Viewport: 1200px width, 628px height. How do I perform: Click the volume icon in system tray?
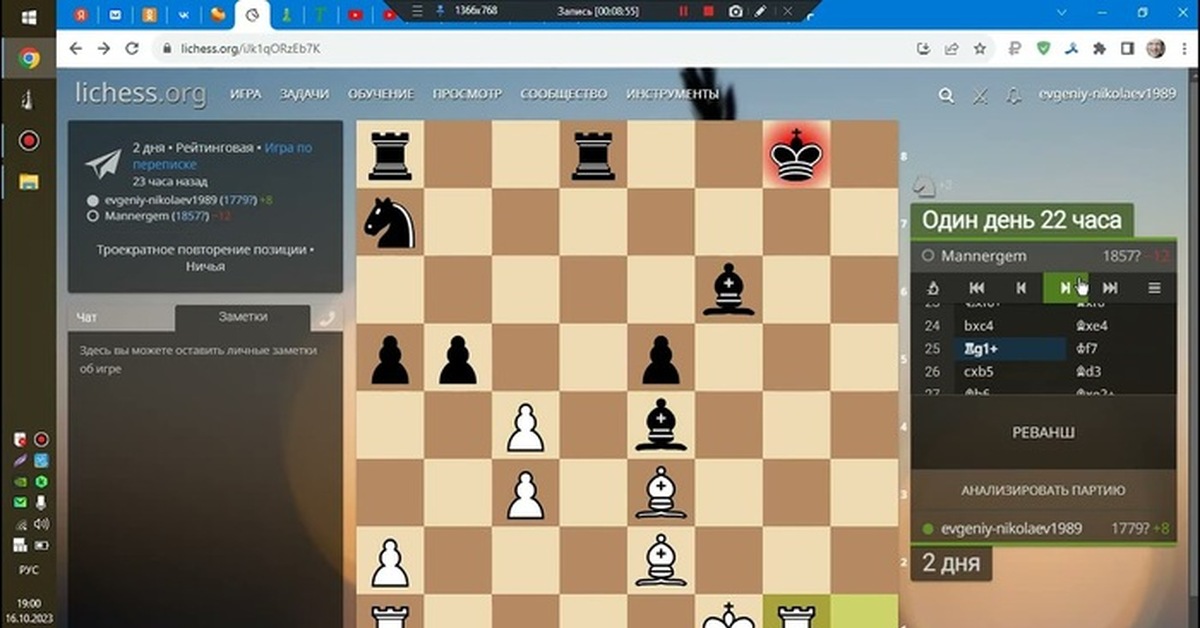click(41, 523)
